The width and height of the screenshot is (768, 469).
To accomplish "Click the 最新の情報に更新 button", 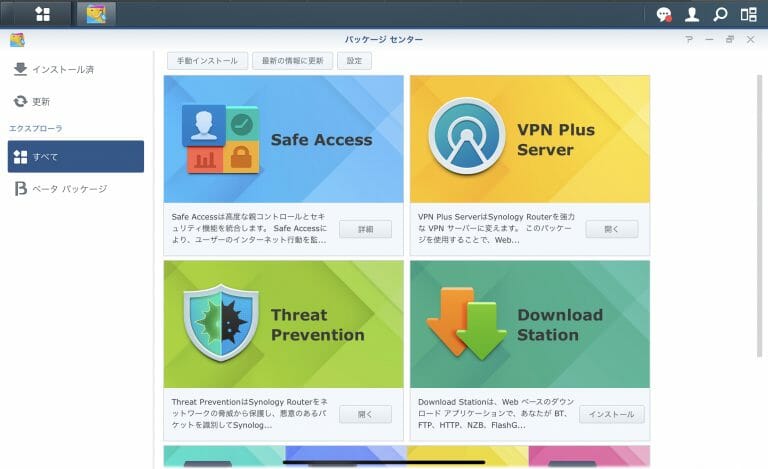I will tap(292, 61).
